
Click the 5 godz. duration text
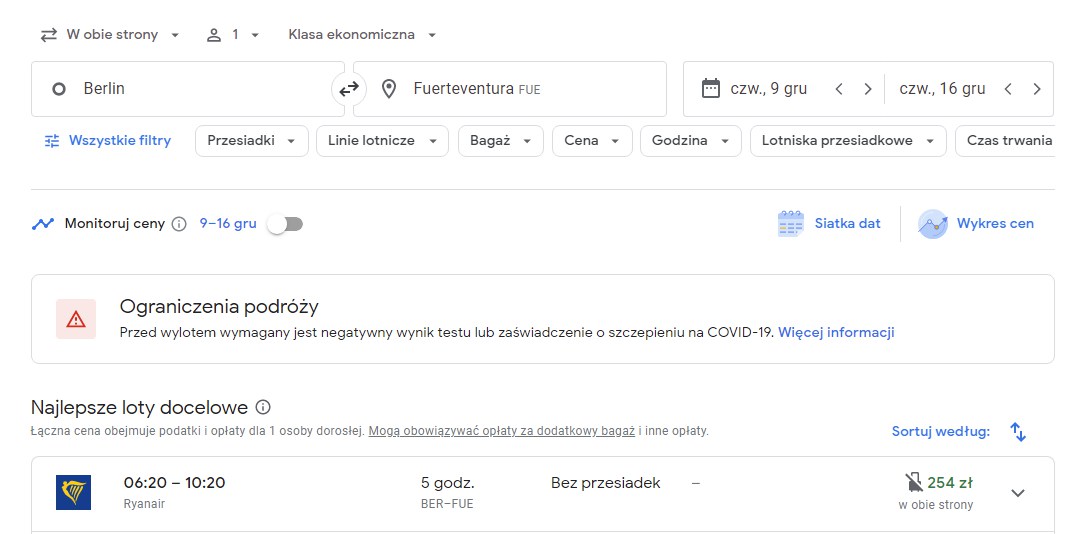[447, 483]
